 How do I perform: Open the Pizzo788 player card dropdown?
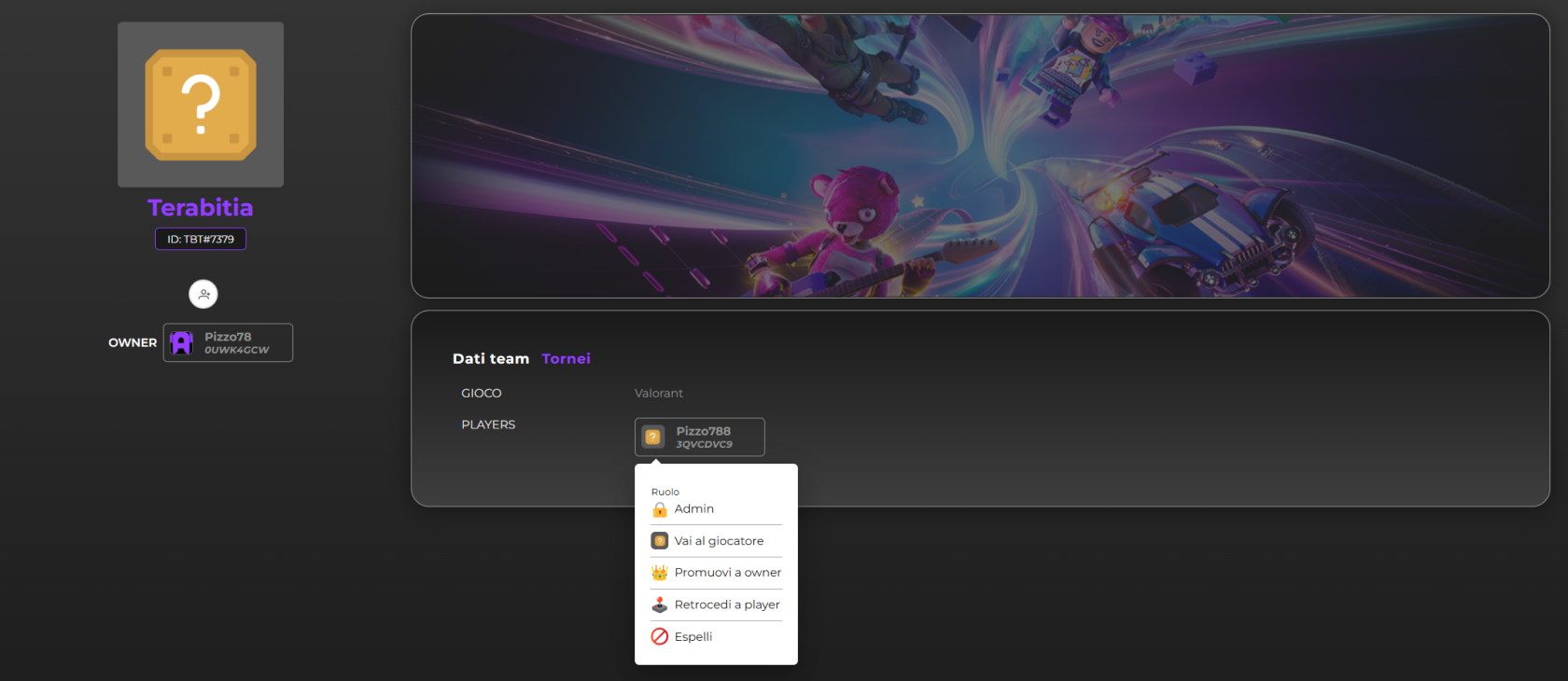coord(699,437)
